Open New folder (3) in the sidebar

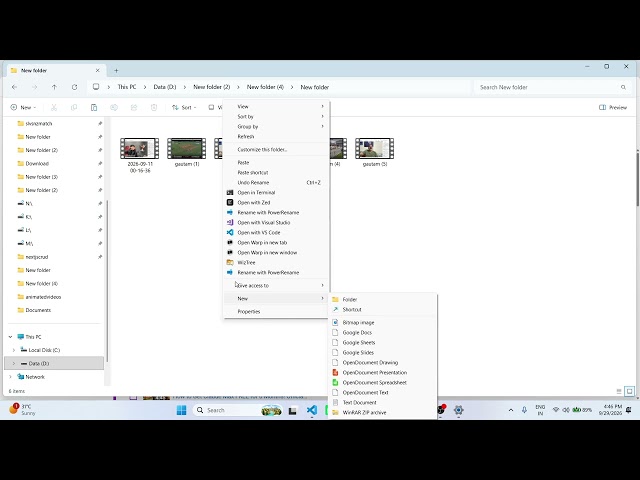(42, 177)
